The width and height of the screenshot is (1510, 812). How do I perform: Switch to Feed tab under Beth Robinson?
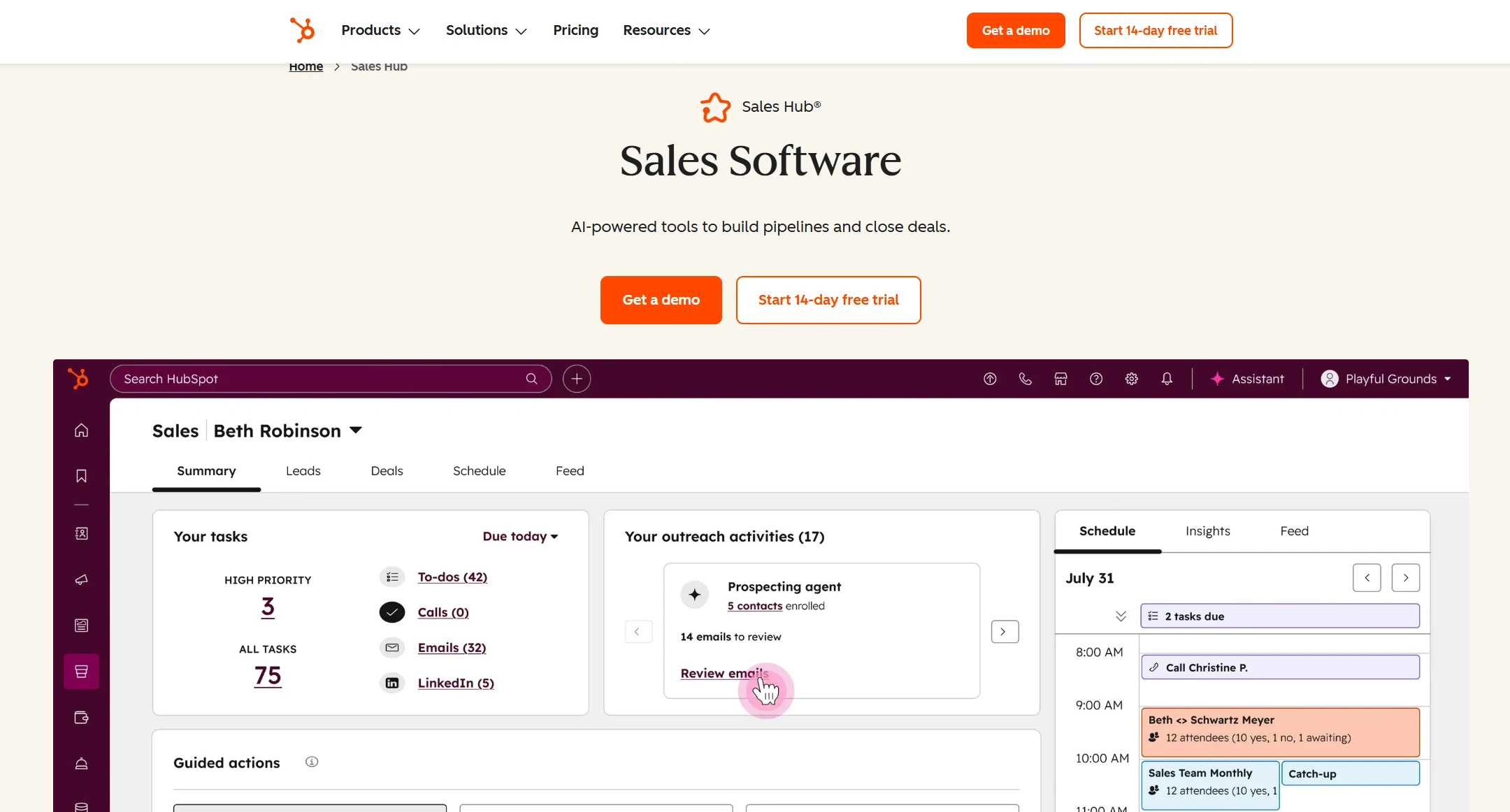point(570,471)
